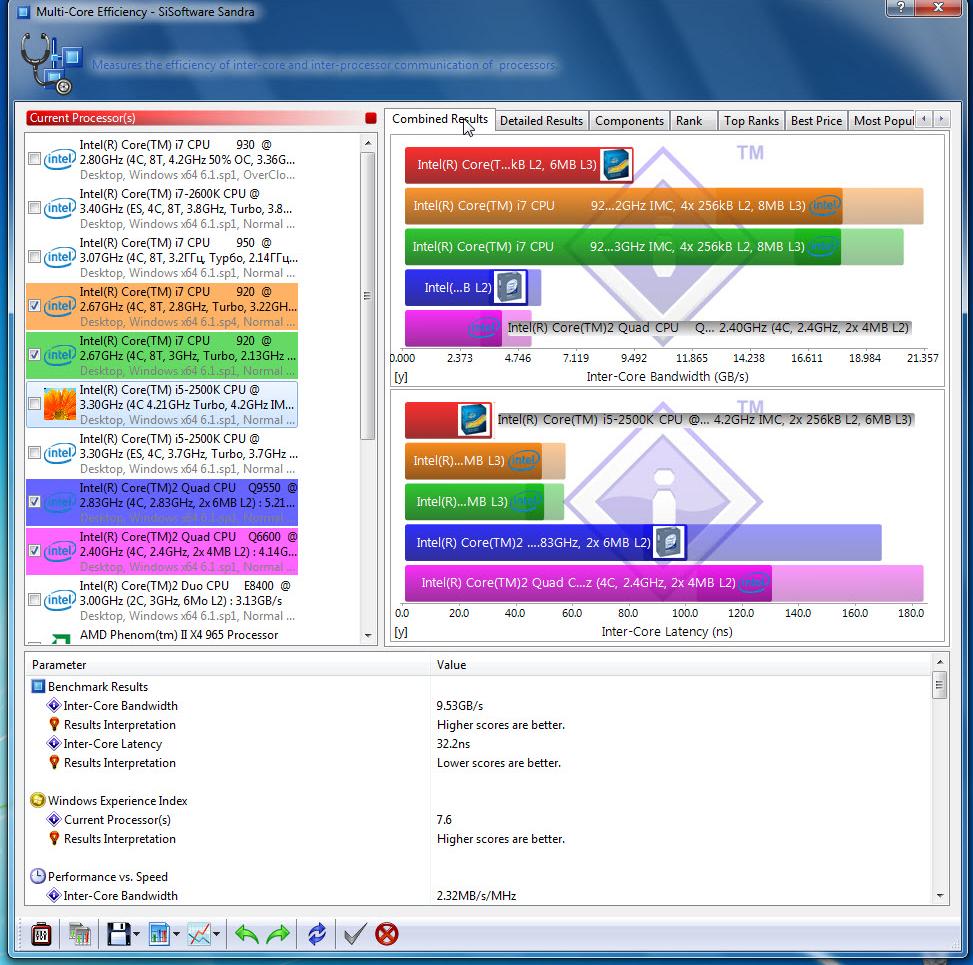Open the save icon dropdown arrow
973x965 pixels.
[136, 935]
